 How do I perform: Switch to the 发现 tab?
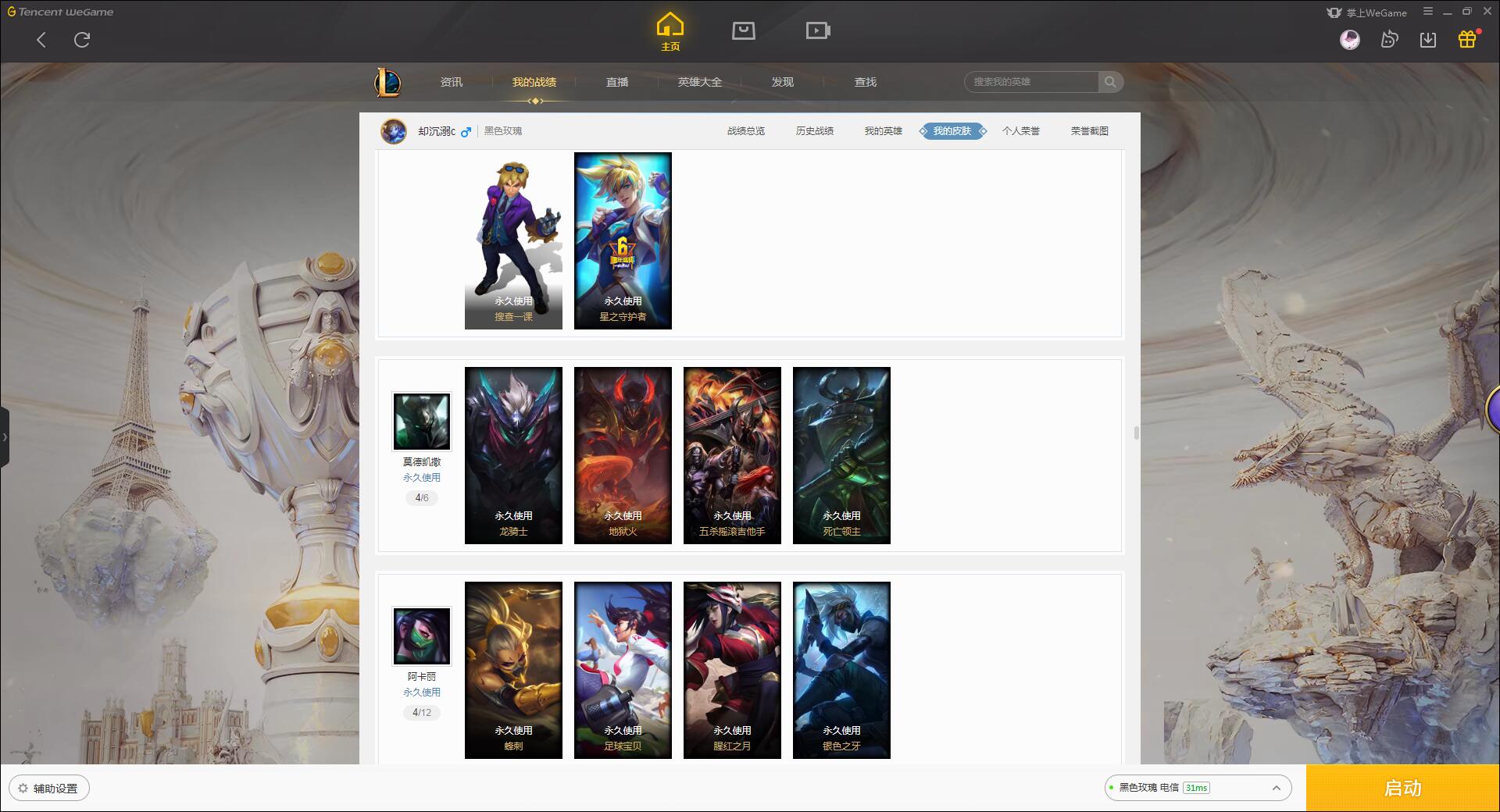pos(783,82)
